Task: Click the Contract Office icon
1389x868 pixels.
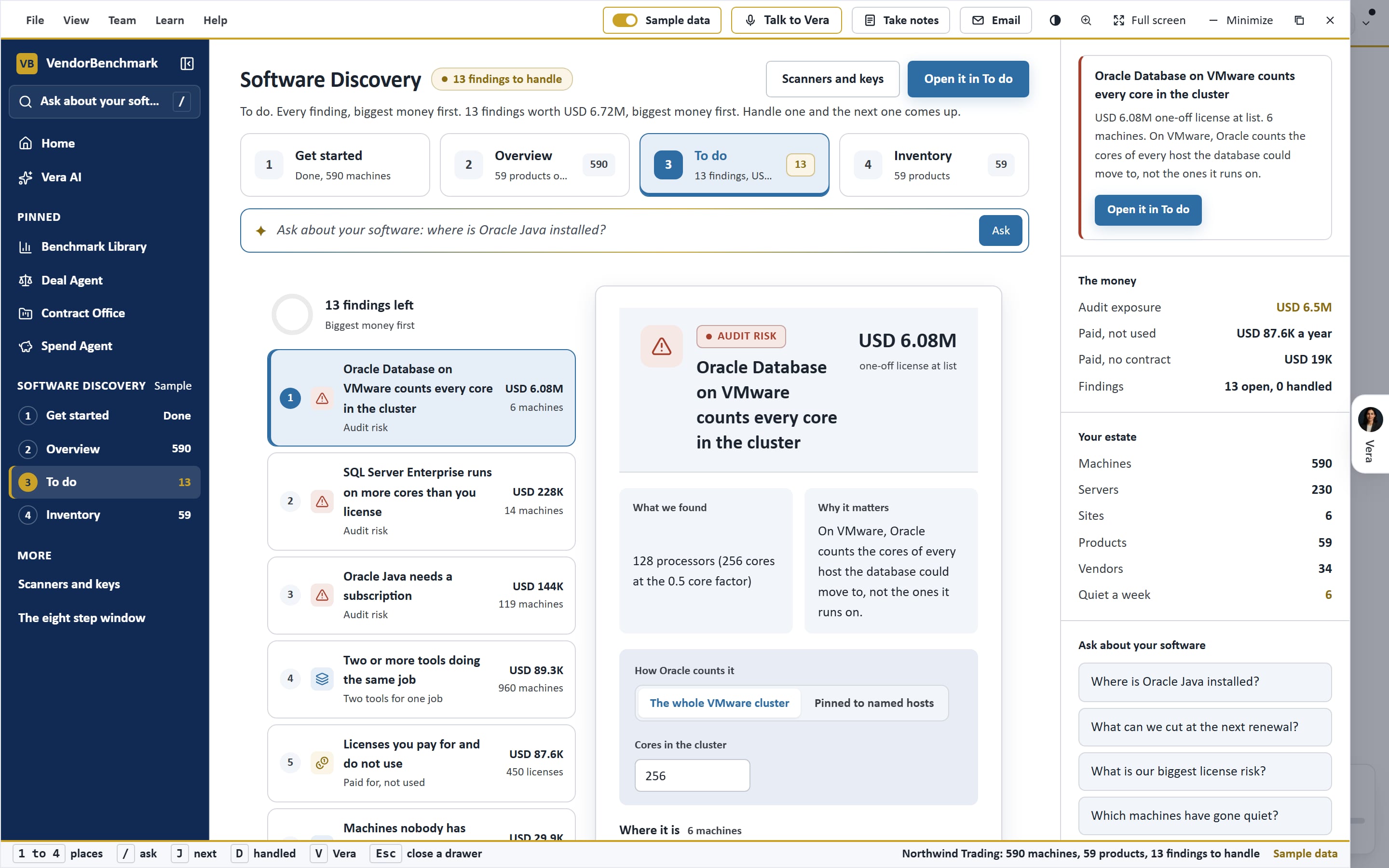Action: (x=25, y=313)
